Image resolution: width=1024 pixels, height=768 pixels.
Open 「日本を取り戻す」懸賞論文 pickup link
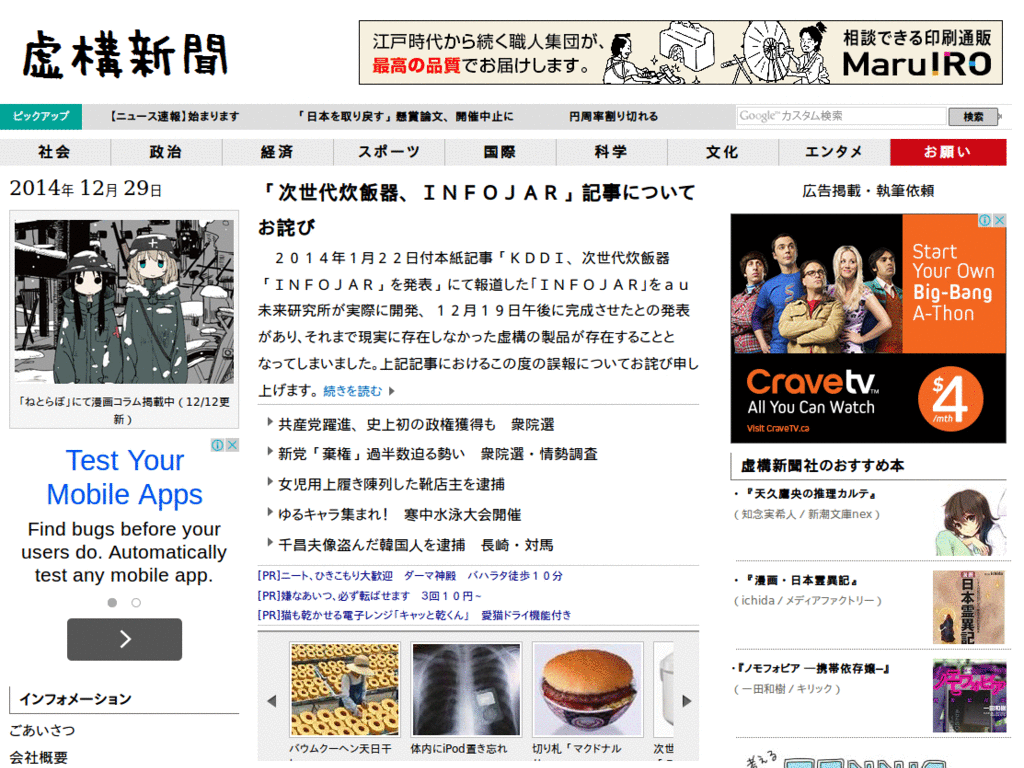click(405, 116)
